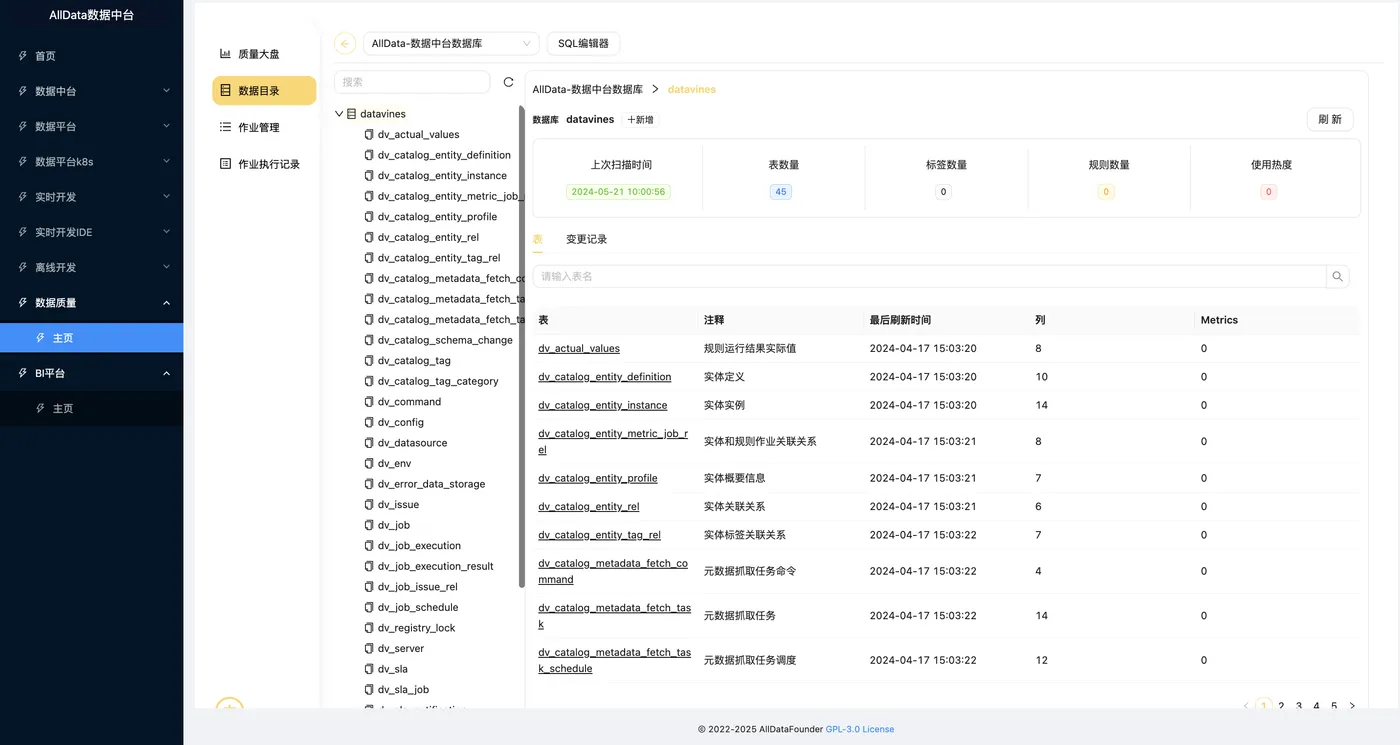This screenshot has height=745, width=1400.
Task: Click the table icon next to dv_issue
Action: [x=369, y=505]
